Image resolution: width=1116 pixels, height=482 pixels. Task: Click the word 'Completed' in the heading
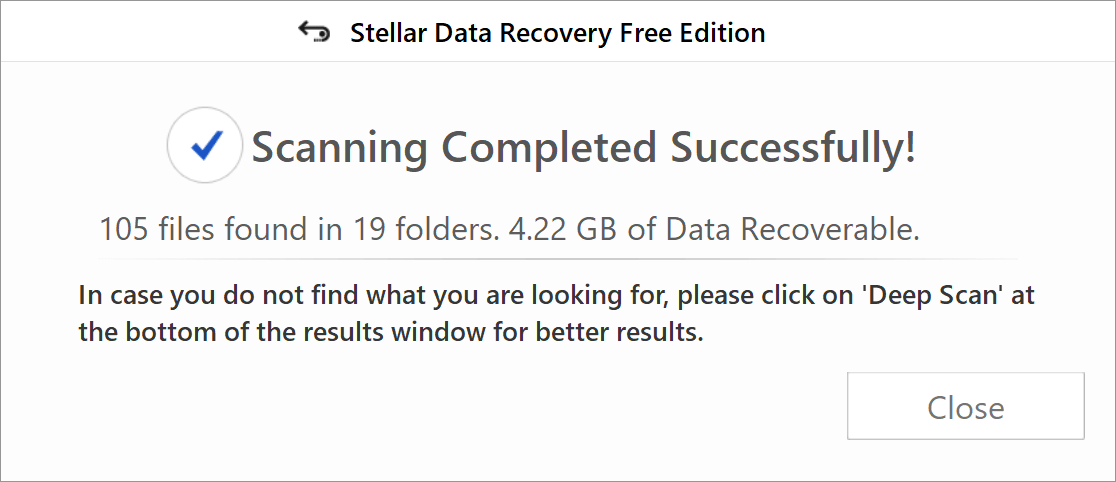coord(549,149)
